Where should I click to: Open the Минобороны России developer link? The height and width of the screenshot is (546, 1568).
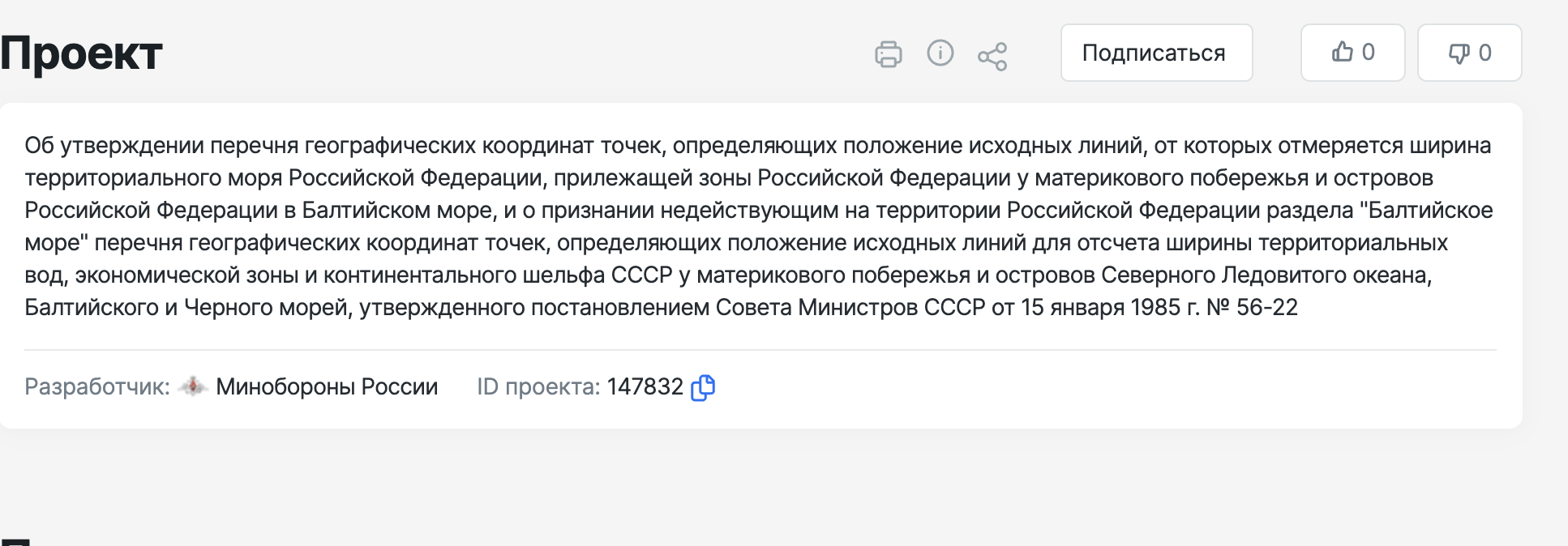[327, 387]
